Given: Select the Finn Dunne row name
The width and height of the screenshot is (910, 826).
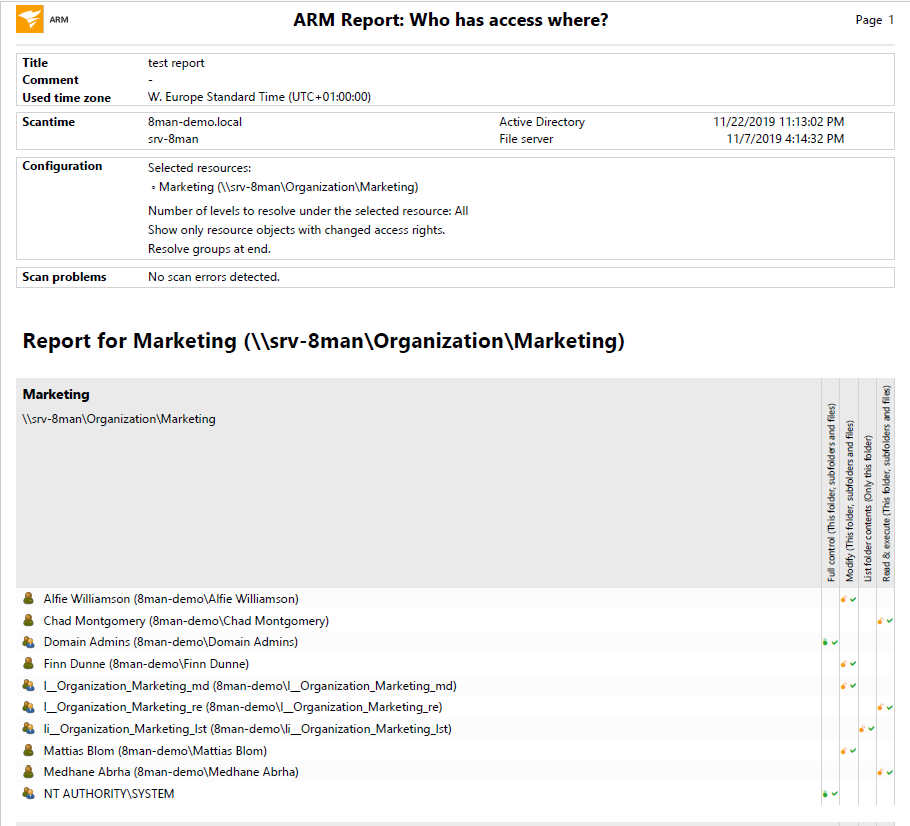Looking at the screenshot, I should click(x=146, y=663).
